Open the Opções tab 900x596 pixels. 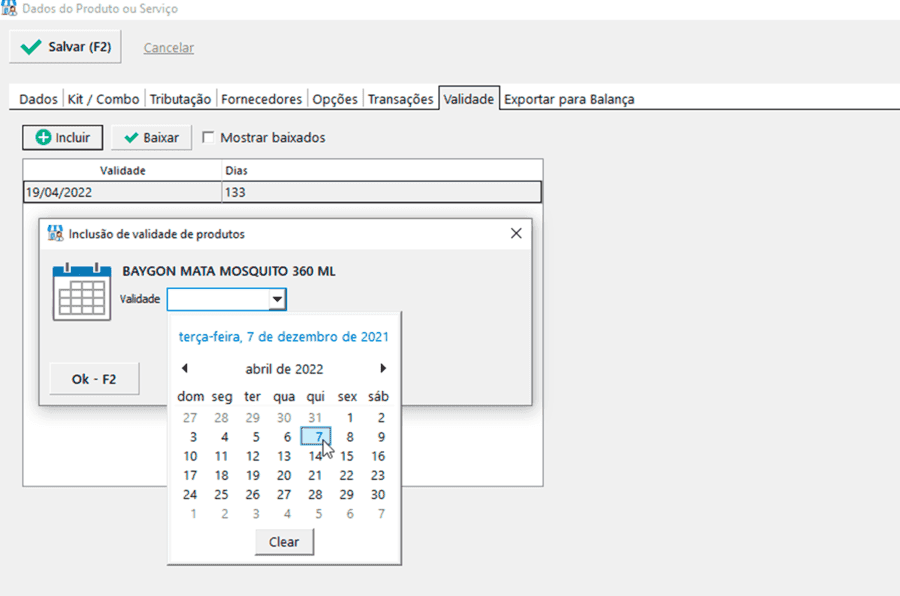tap(335, 99)
